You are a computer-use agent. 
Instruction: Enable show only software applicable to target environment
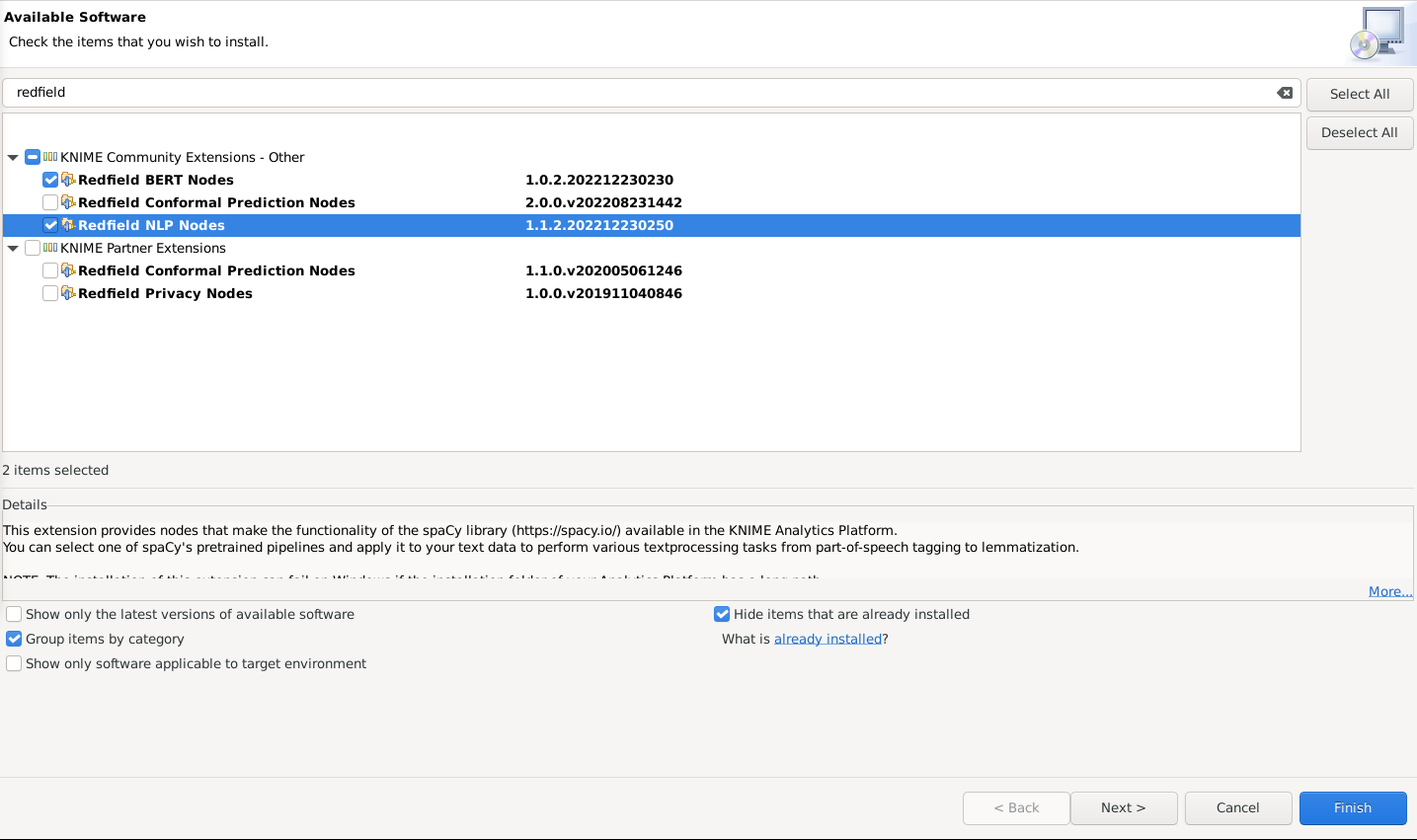[x=14, y=663]
